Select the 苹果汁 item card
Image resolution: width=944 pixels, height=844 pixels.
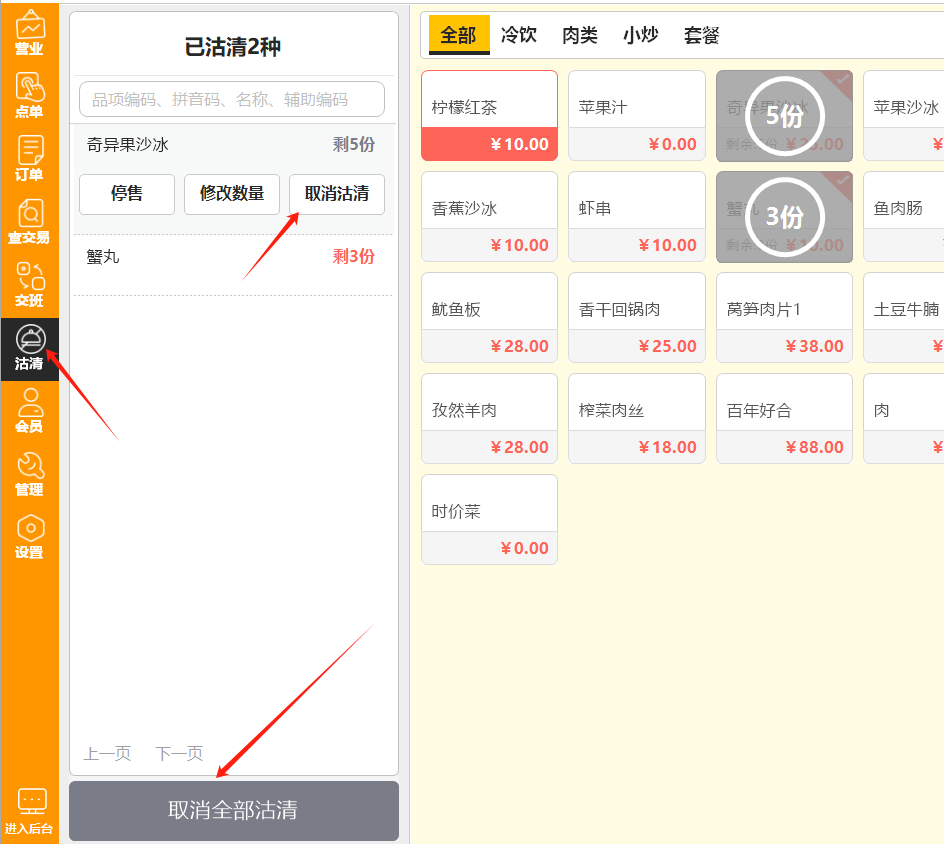pos(637,116)
